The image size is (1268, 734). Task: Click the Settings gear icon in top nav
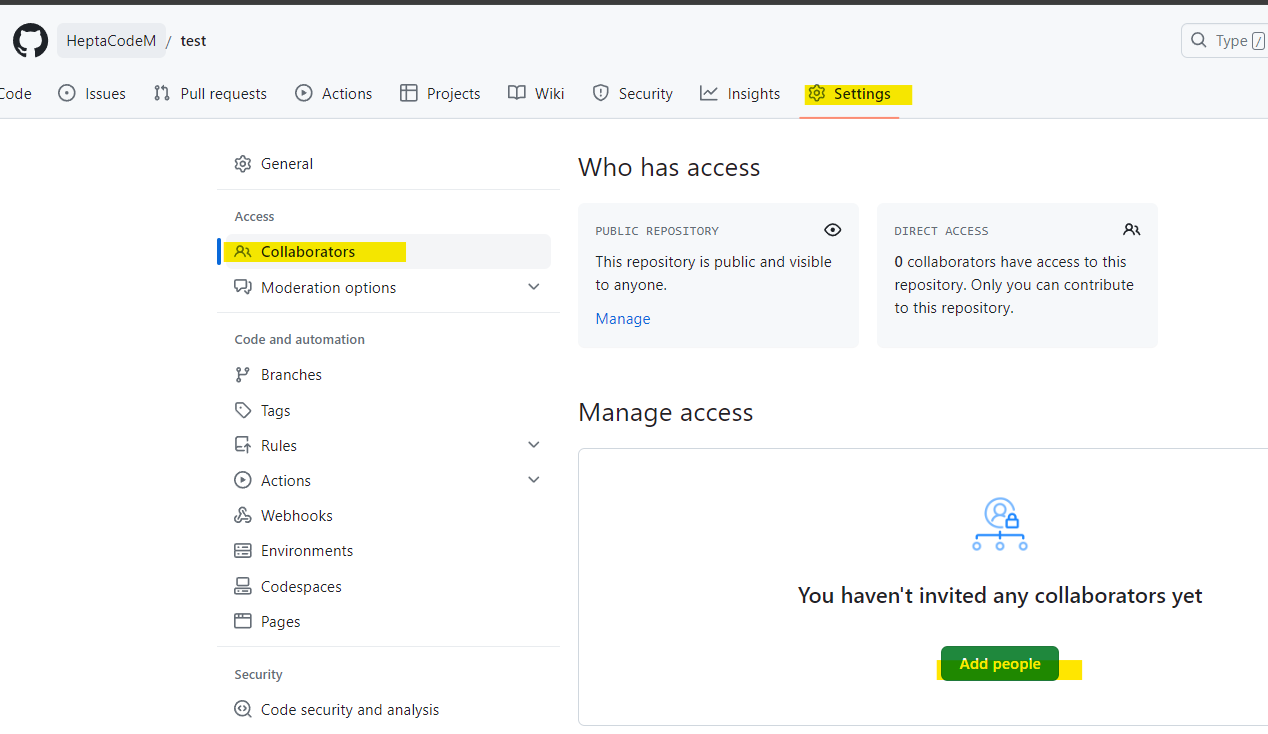tap(817, 93)
